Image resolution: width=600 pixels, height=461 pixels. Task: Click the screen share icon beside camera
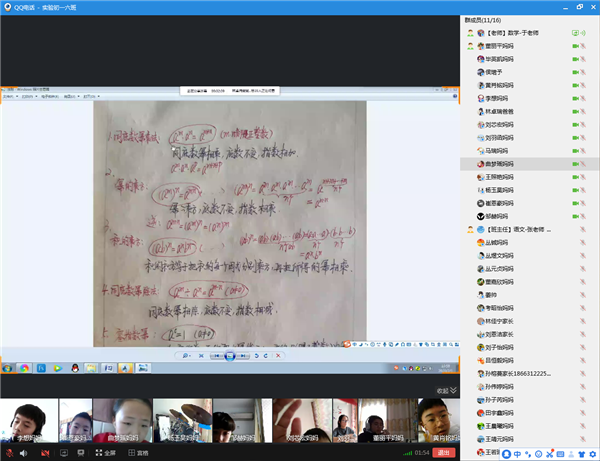point(65,453)
